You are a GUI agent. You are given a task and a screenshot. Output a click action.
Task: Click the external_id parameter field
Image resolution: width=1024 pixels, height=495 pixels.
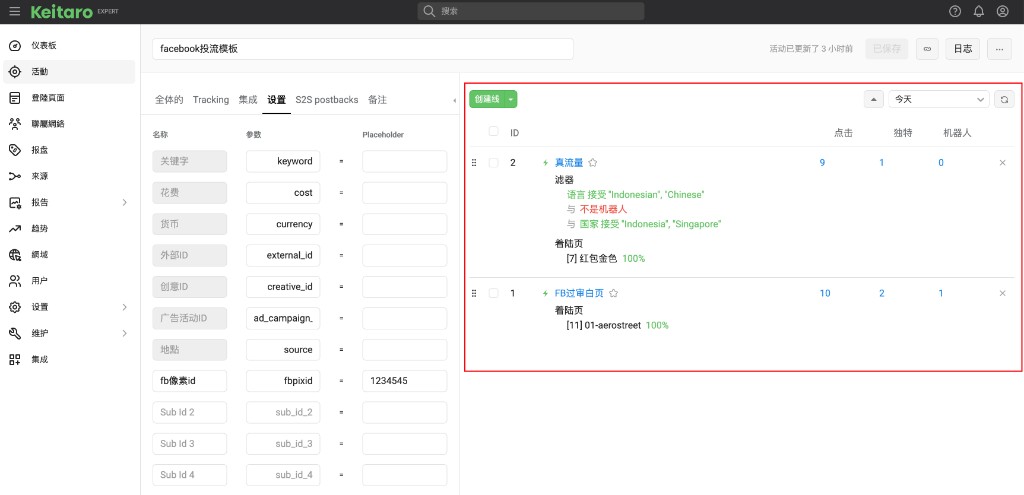tap(283, 255)
